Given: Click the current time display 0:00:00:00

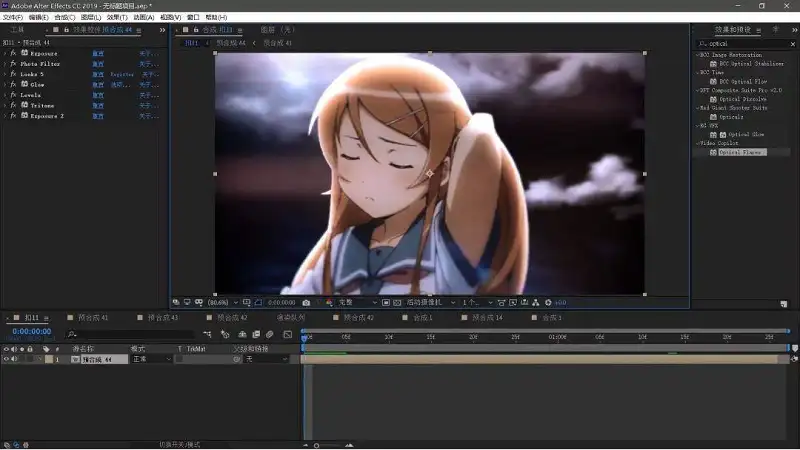Looking at the screenshot, I should tap(32, 332).
